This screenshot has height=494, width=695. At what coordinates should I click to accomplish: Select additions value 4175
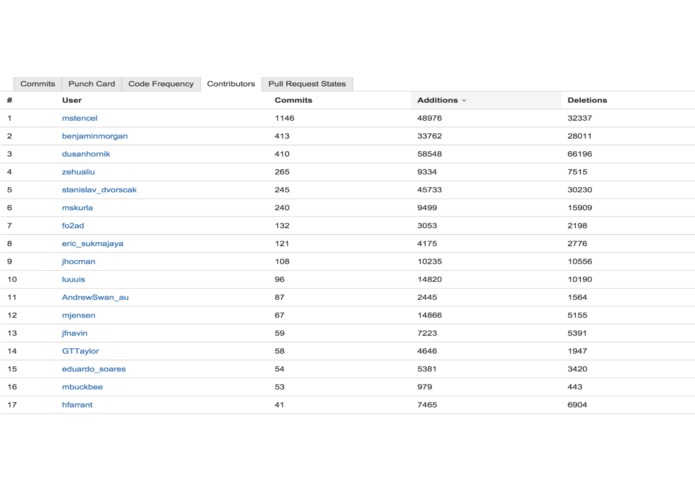coord(427,244)
